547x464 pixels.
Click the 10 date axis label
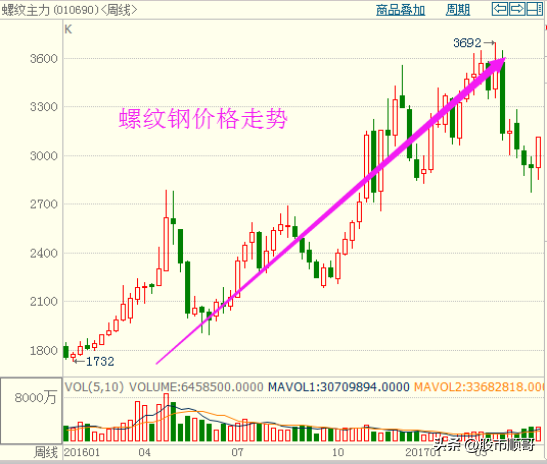338,452
